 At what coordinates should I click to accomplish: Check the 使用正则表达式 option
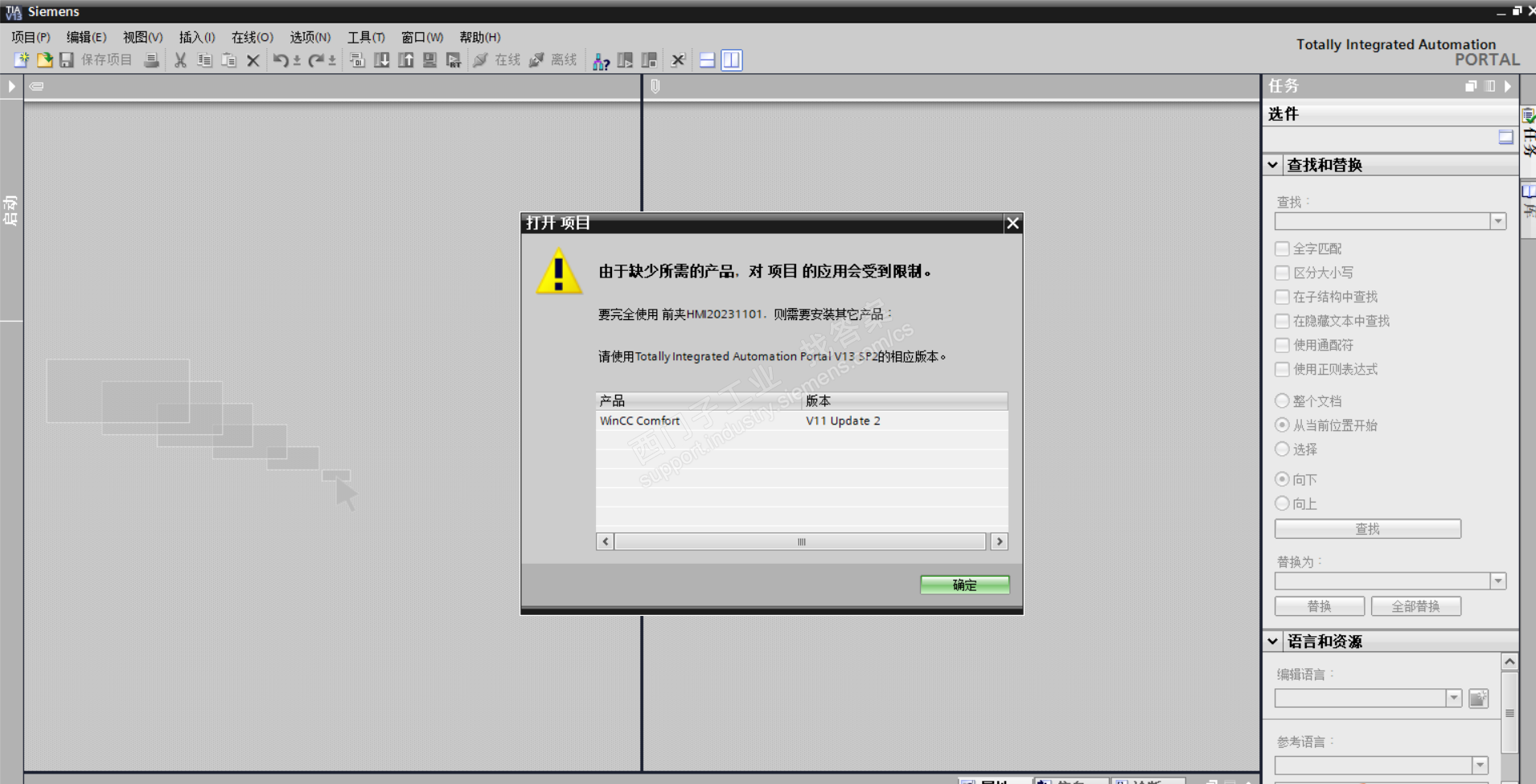(1283, 370)
